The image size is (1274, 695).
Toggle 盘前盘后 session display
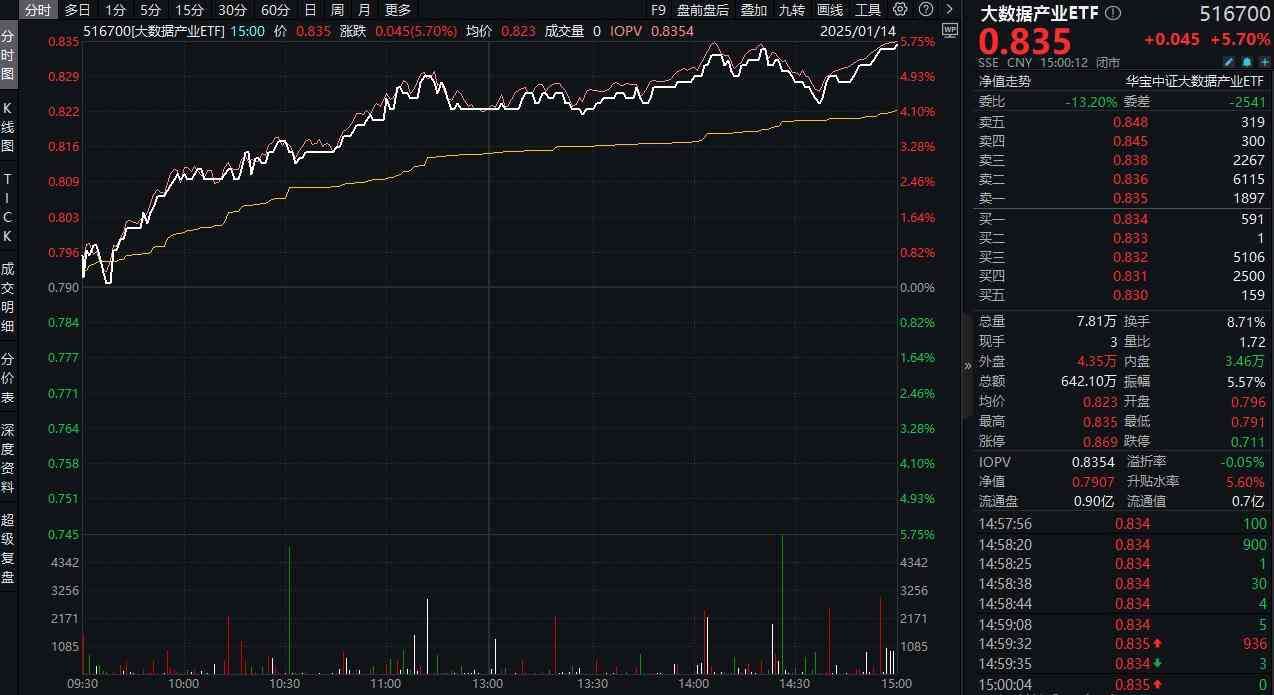703,10
